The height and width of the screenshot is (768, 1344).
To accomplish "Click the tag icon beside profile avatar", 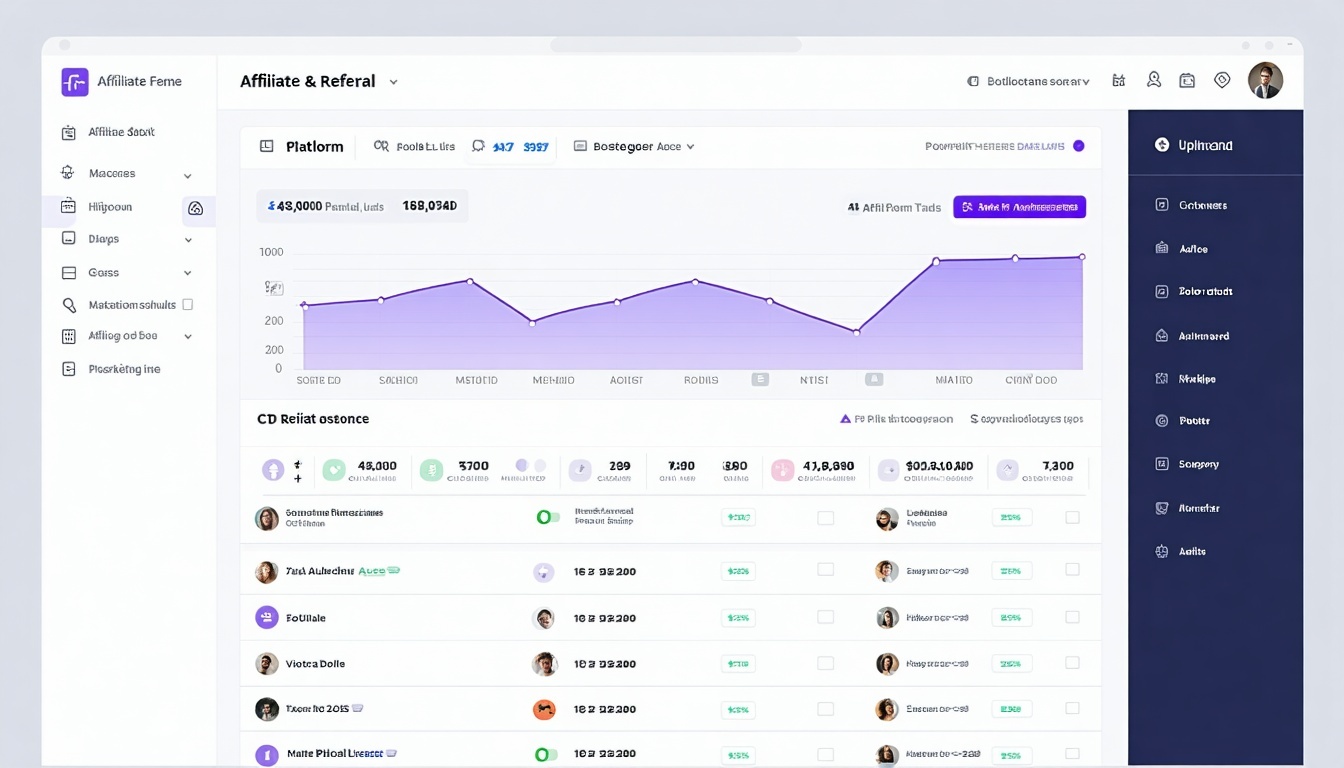I will [x=1222, y=80].
